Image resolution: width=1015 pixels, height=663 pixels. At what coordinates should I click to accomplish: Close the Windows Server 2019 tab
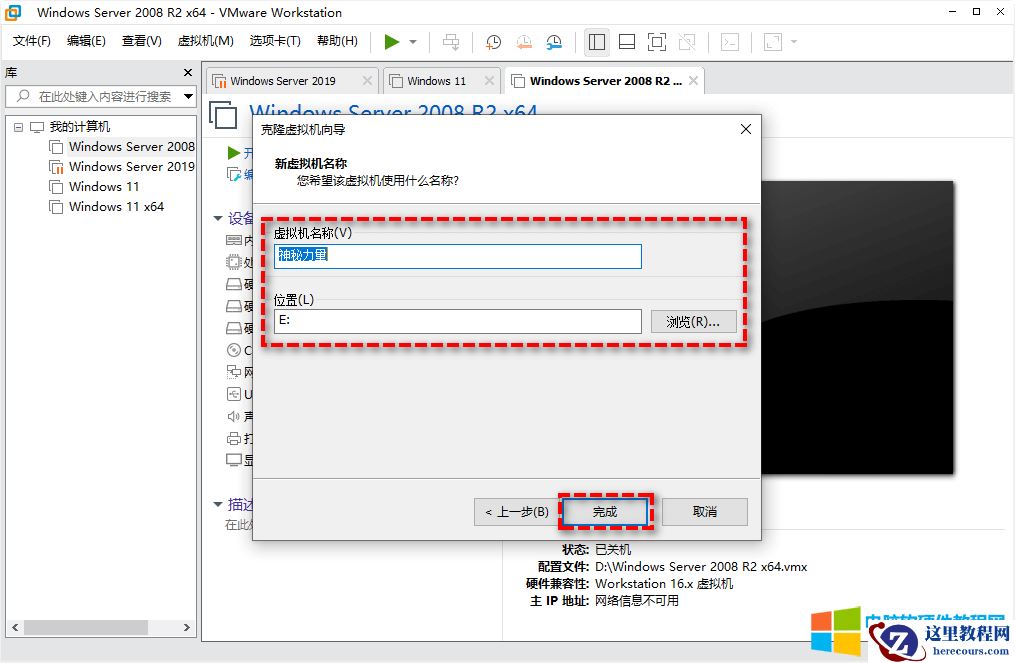(367, 81)
